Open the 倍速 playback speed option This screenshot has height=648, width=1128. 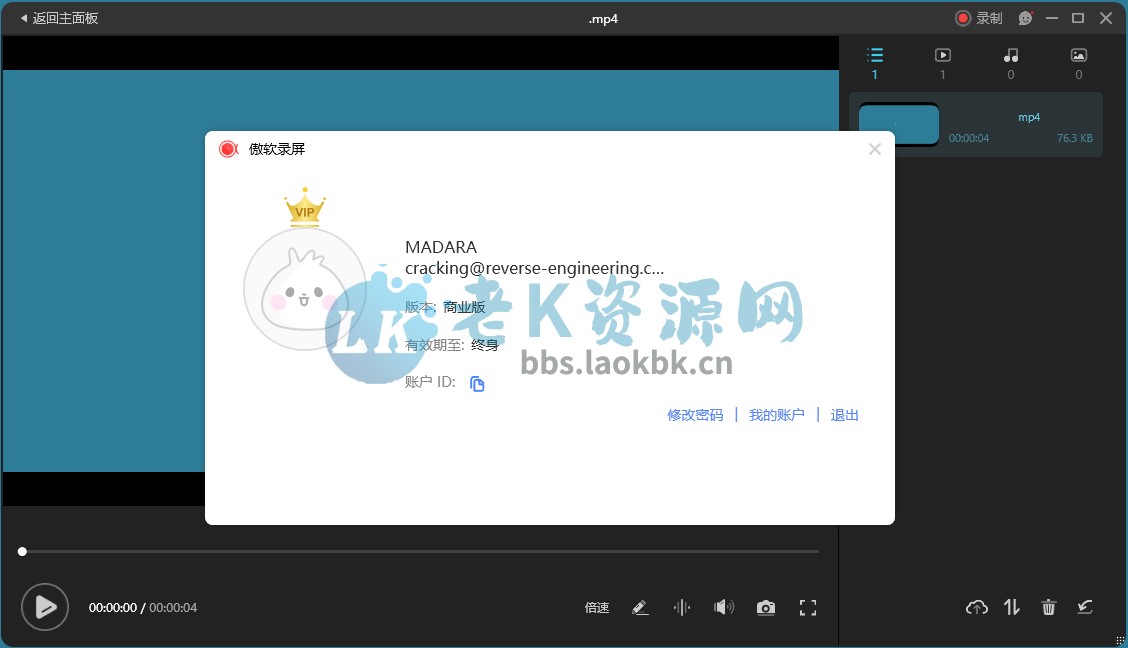pos(597,608)
